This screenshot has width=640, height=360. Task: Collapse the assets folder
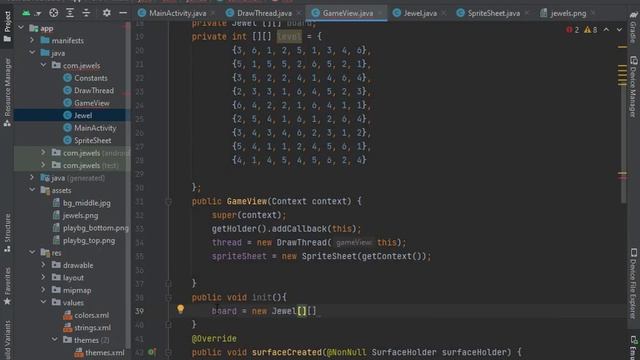pos(32,190)
